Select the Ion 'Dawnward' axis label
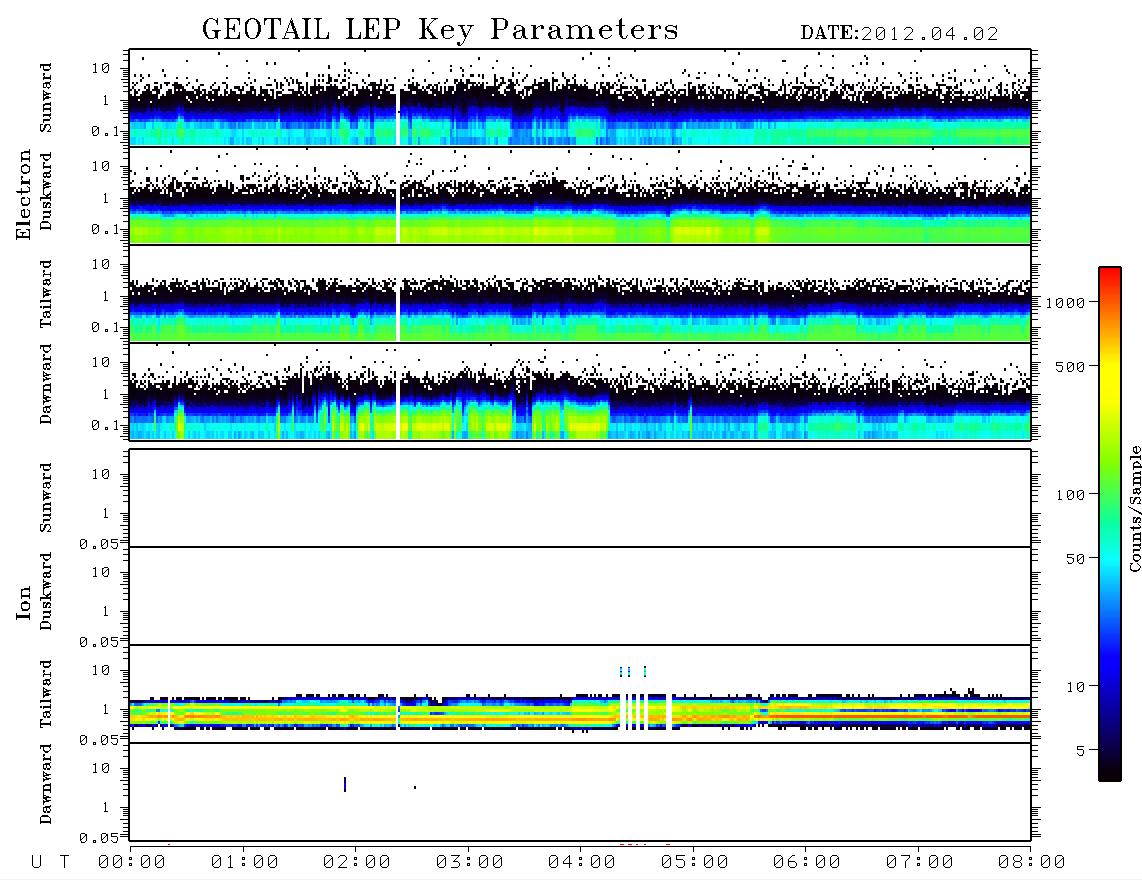Screen dimensions: 1142x880 pos(46,784)
